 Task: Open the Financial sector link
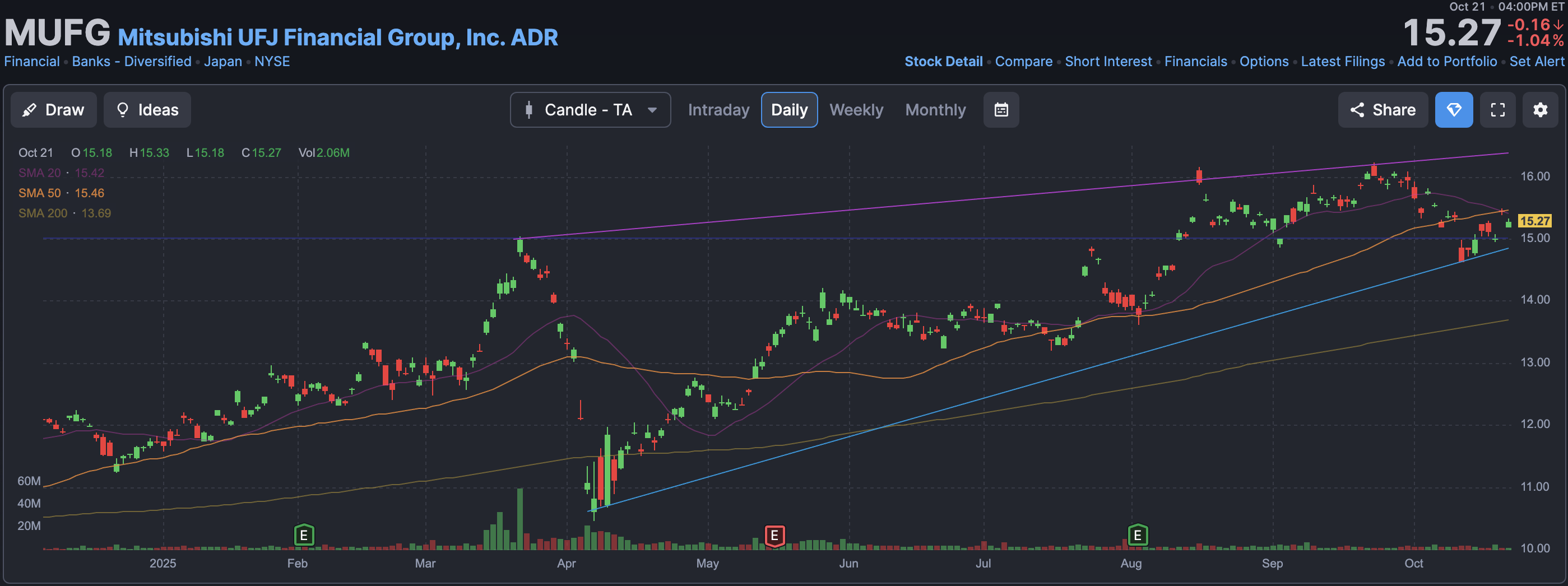click(x=31, y=62)
